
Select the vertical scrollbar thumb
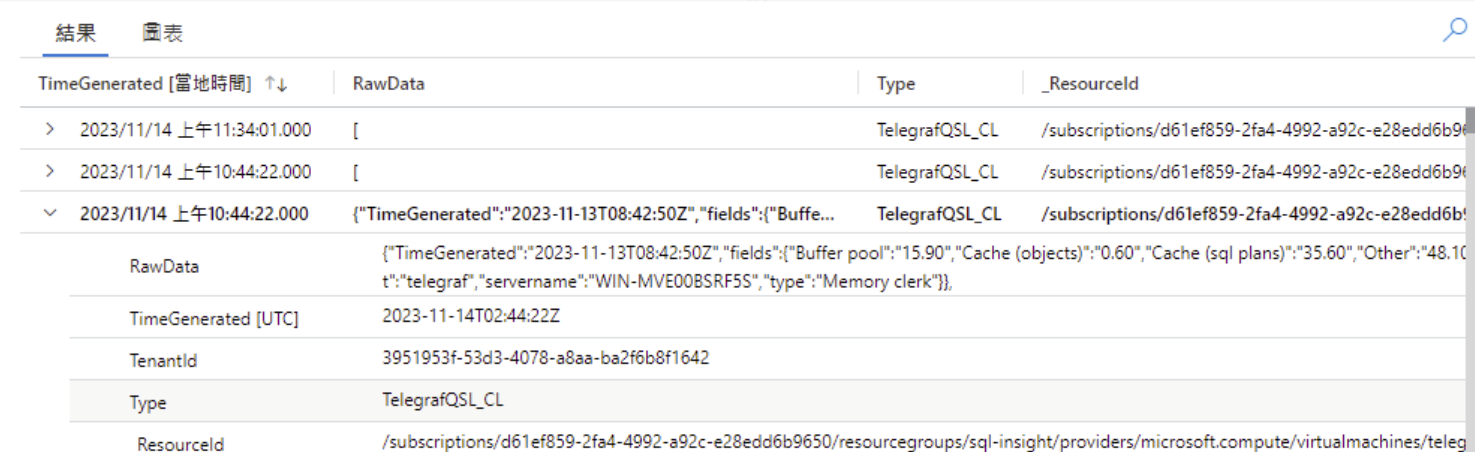click(x=1469, y=121)
